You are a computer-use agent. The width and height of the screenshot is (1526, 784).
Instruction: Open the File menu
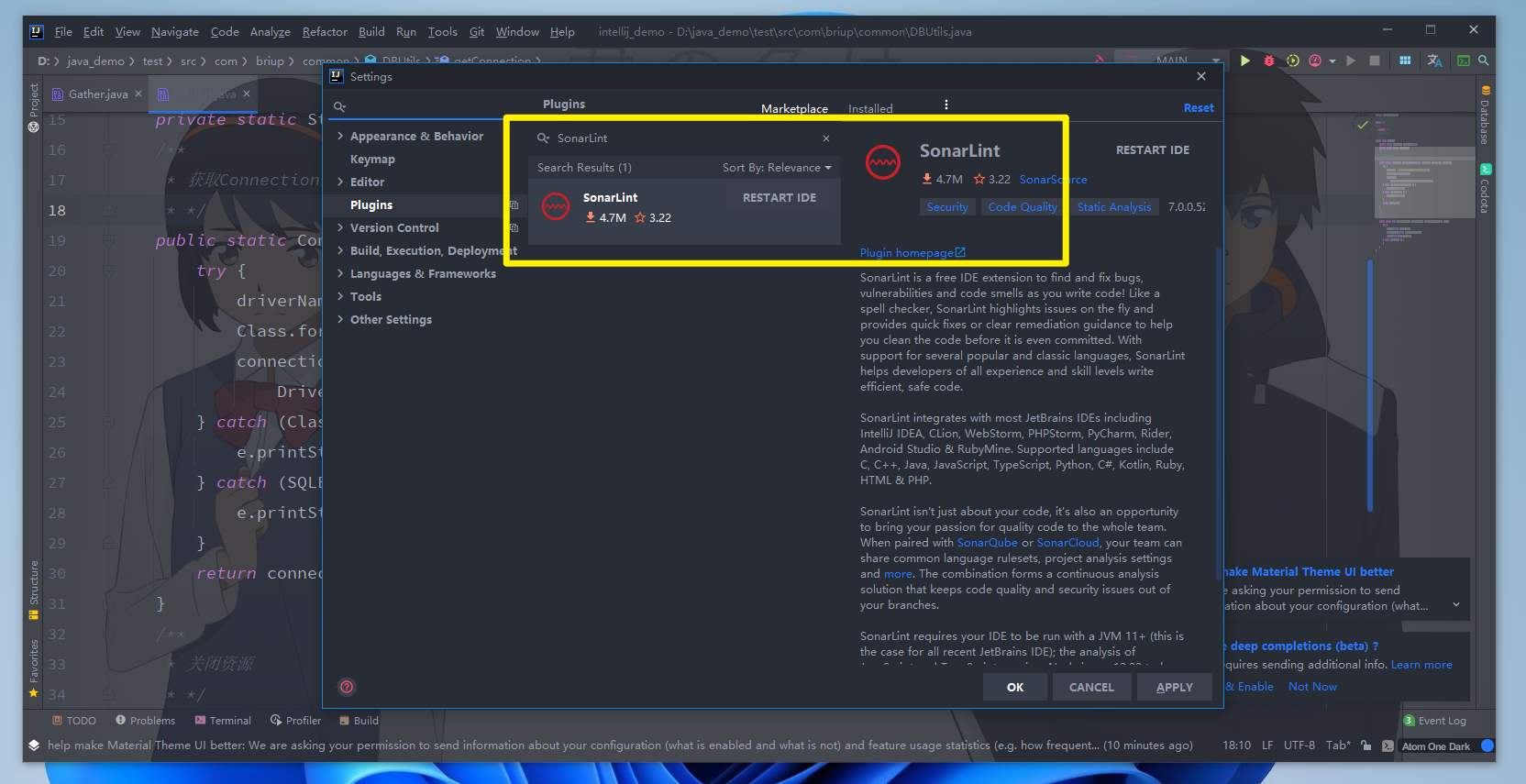tap(63, 31)
